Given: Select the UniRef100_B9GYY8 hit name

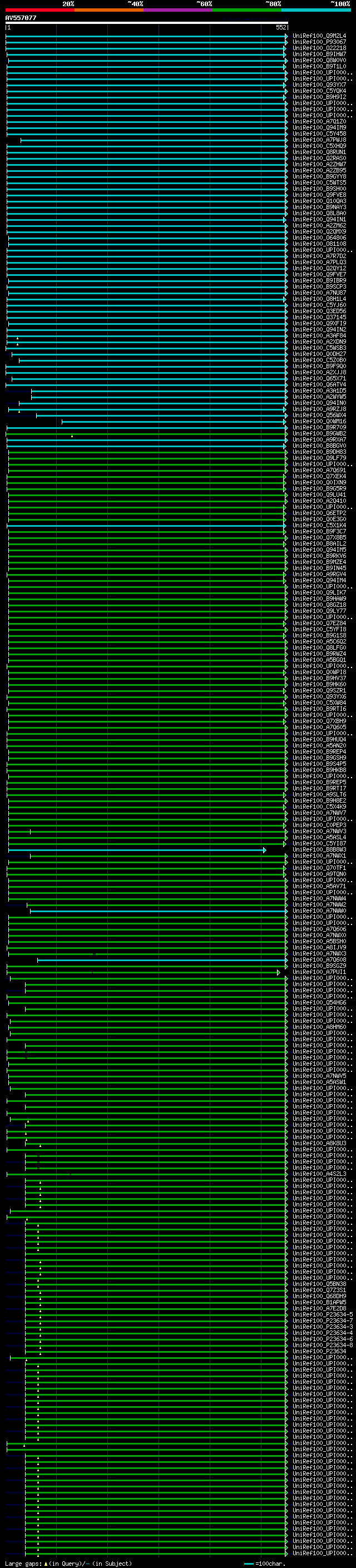Looking at the screenshot, I should [319, 176].
